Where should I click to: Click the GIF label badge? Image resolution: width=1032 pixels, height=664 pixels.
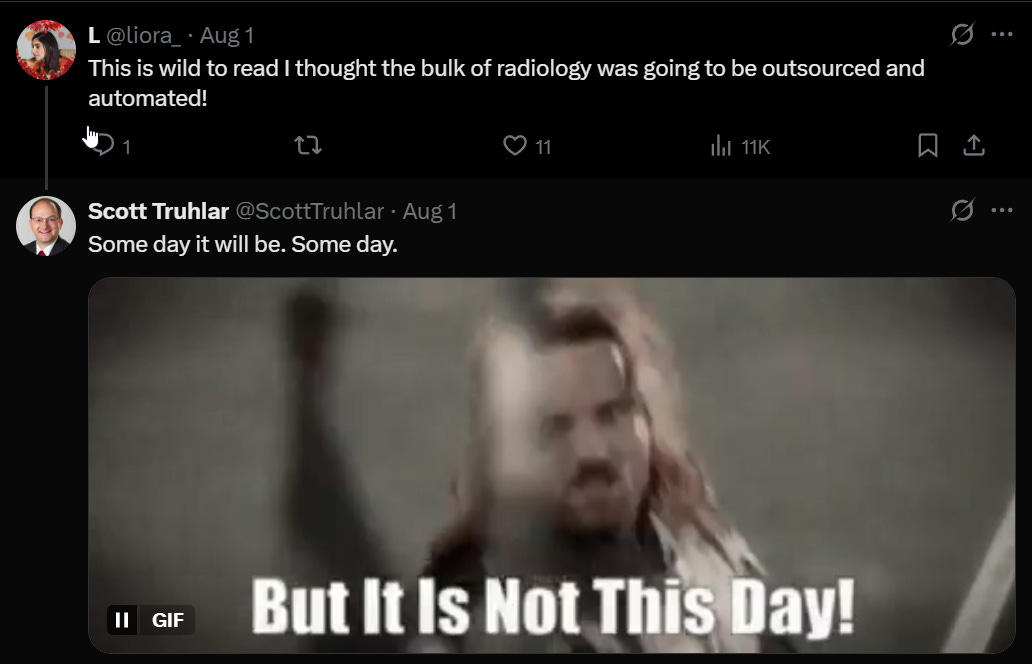(x=167, y=620)
